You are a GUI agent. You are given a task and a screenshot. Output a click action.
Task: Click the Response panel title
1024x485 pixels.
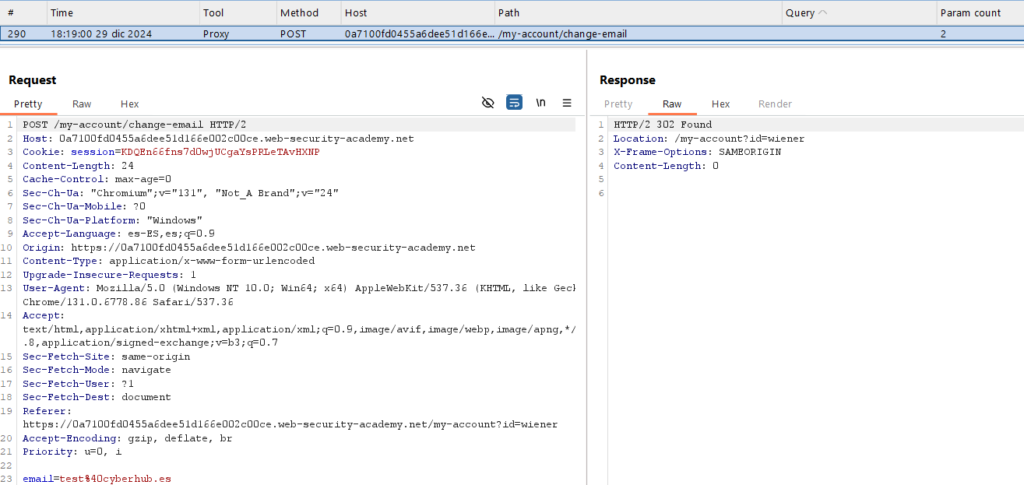(x=628, y=80)
